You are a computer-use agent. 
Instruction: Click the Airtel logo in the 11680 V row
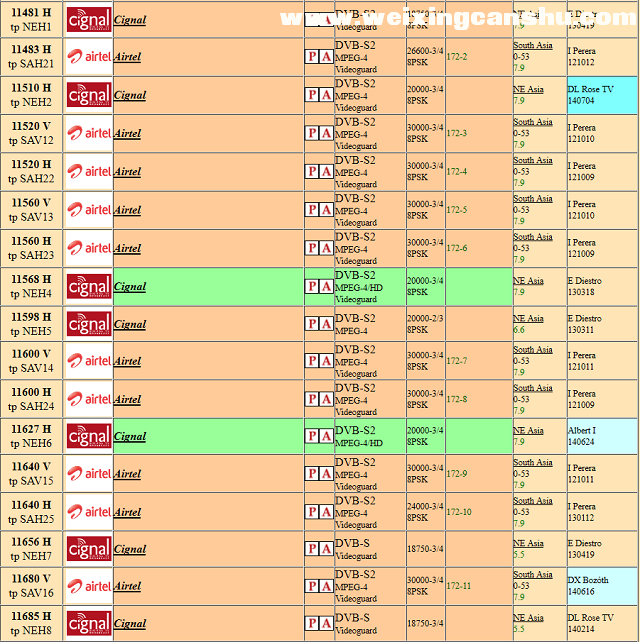88,587
